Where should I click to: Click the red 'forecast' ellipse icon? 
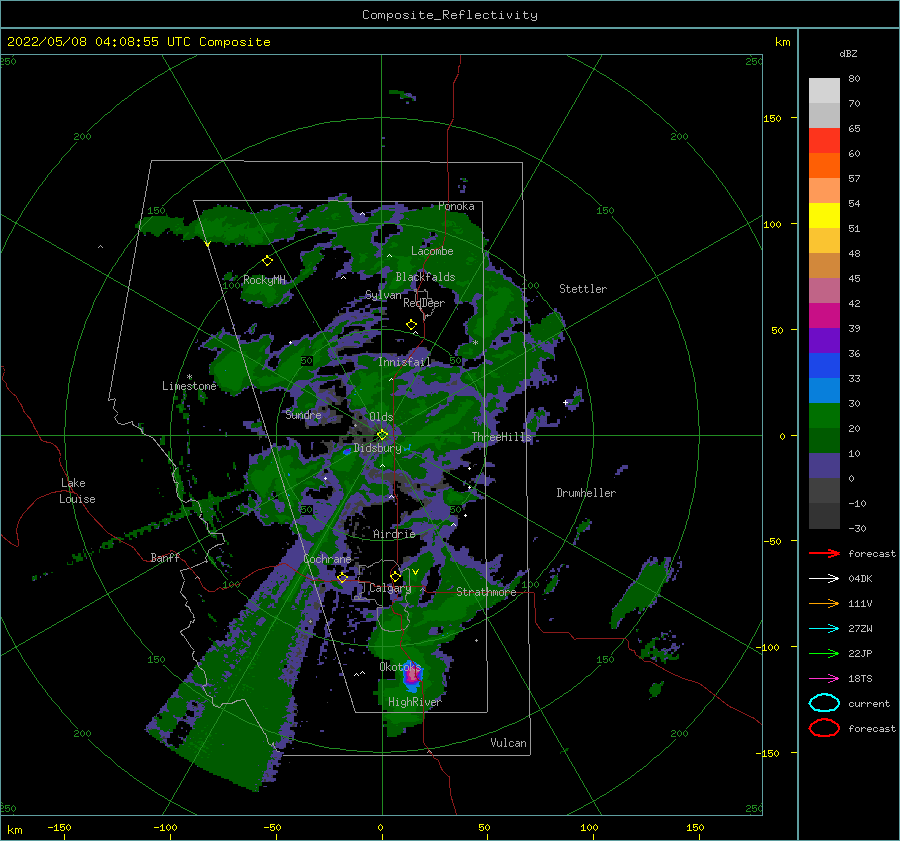point(824,728)
